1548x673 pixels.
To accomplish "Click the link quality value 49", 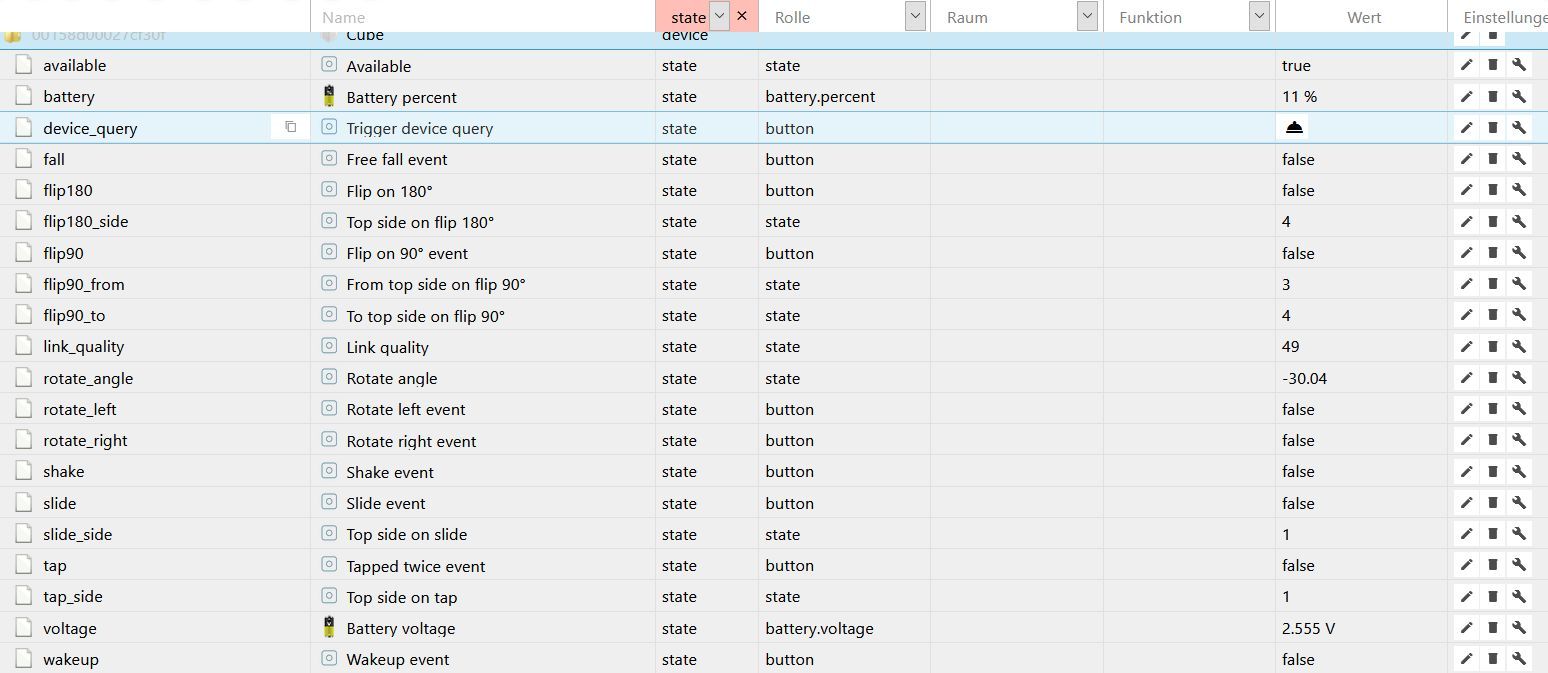I will coord(1290,347).
